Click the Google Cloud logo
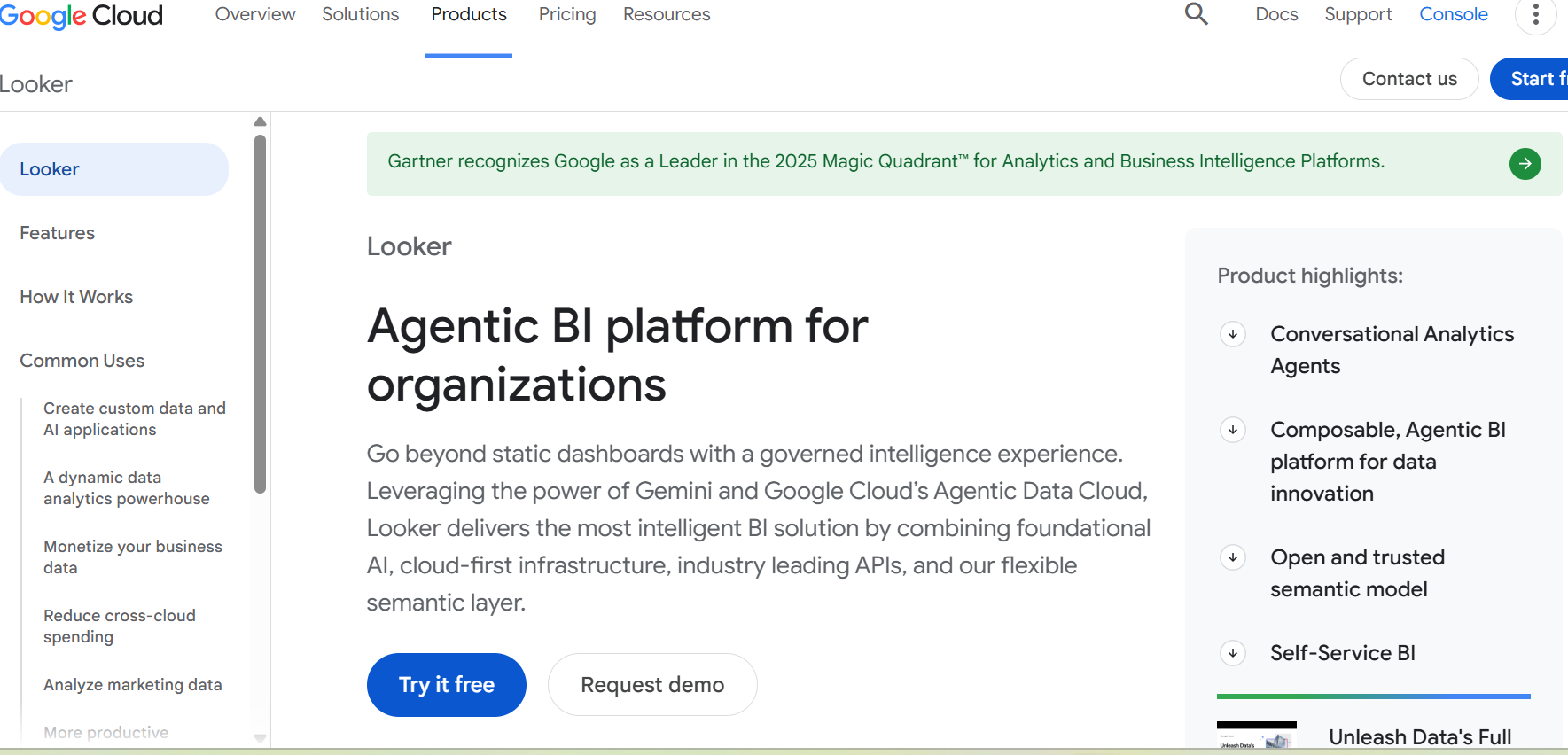This screenshot has height=755, width=1568. tap(82, 15)
